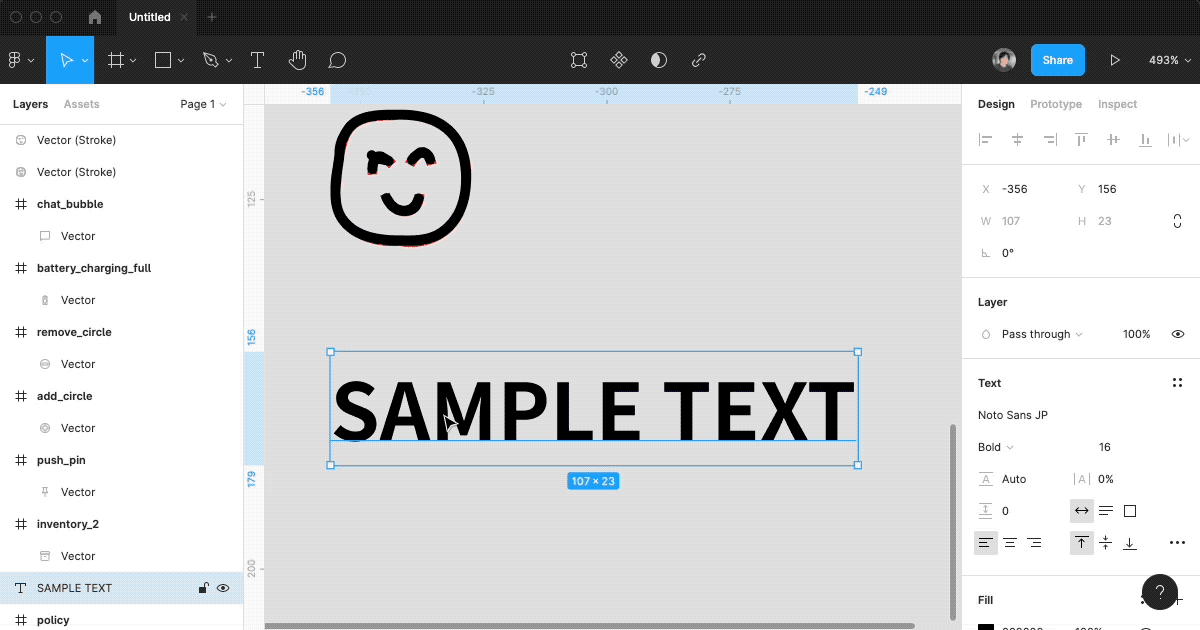The image size is (1200, 630).
Task: Select the Hand tool
Action: 297,60
